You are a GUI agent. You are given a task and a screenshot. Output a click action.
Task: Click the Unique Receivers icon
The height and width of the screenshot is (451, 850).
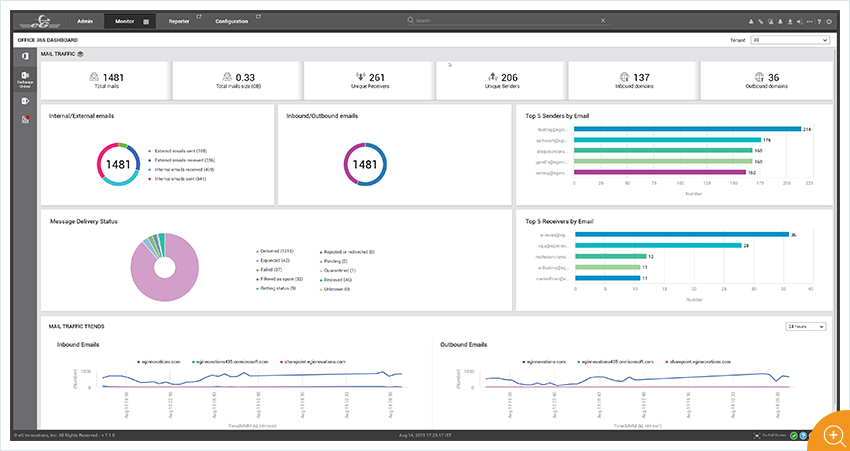point(360,77)
